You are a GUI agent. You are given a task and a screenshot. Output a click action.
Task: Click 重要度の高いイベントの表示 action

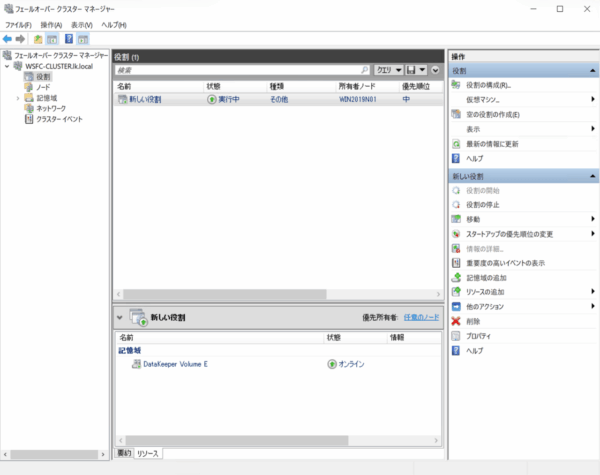(505, 263)
